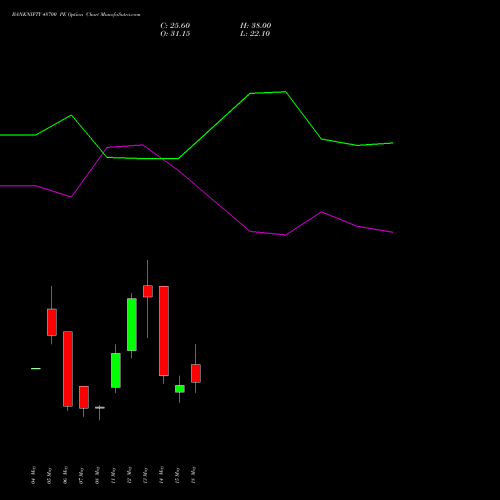The width and height of the screenshot is (500, 500).
Task: Click the 05 May date label
Action: tap(49, 475)
